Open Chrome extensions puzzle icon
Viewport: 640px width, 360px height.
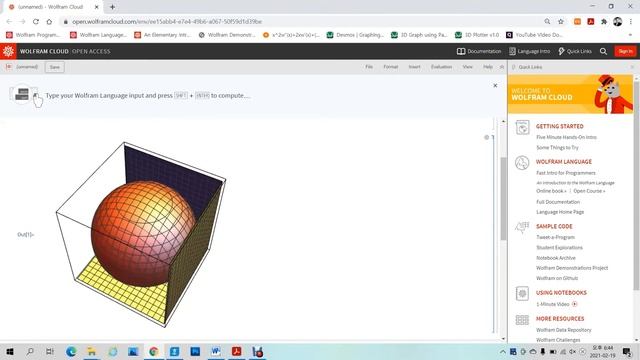(x=604, y=22)
